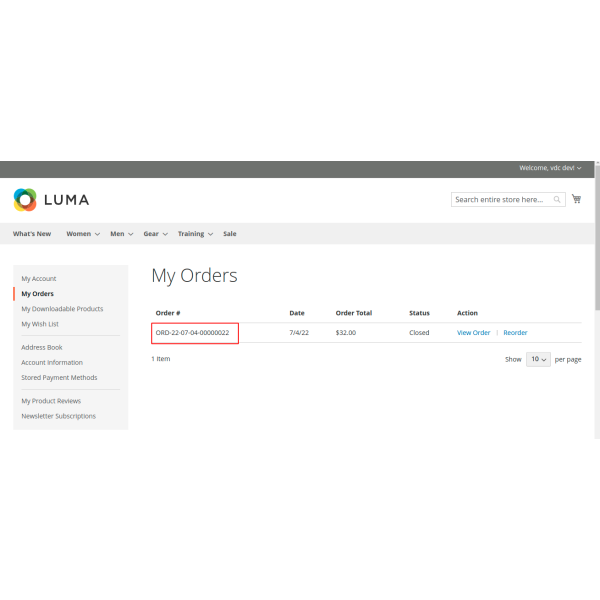Viewport: 600px width, 600px height.
Task: Expand the Training menu
Action: coord(195,234)
